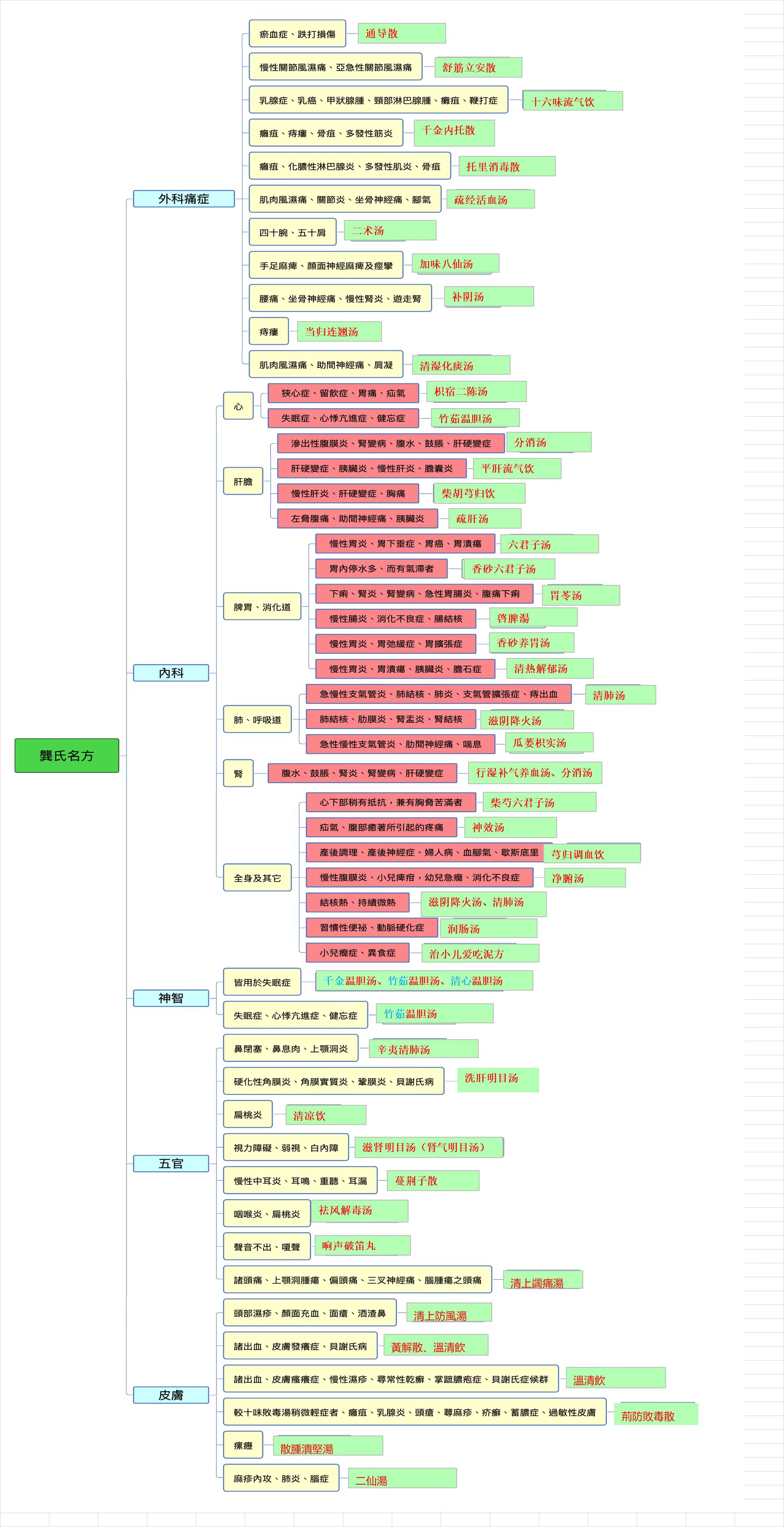The height and width of the screenshot is (1527, 784).
Task: Click the 痔瘻 node
Action: click(x=269, y=331)
